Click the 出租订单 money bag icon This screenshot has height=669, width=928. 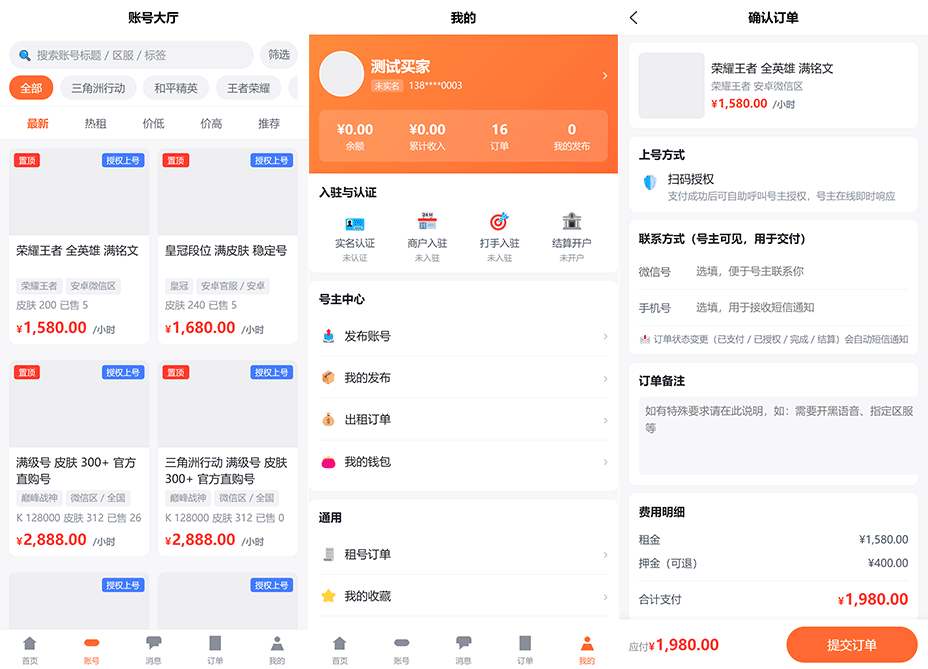pyautogui.click(x=328, y=420)
